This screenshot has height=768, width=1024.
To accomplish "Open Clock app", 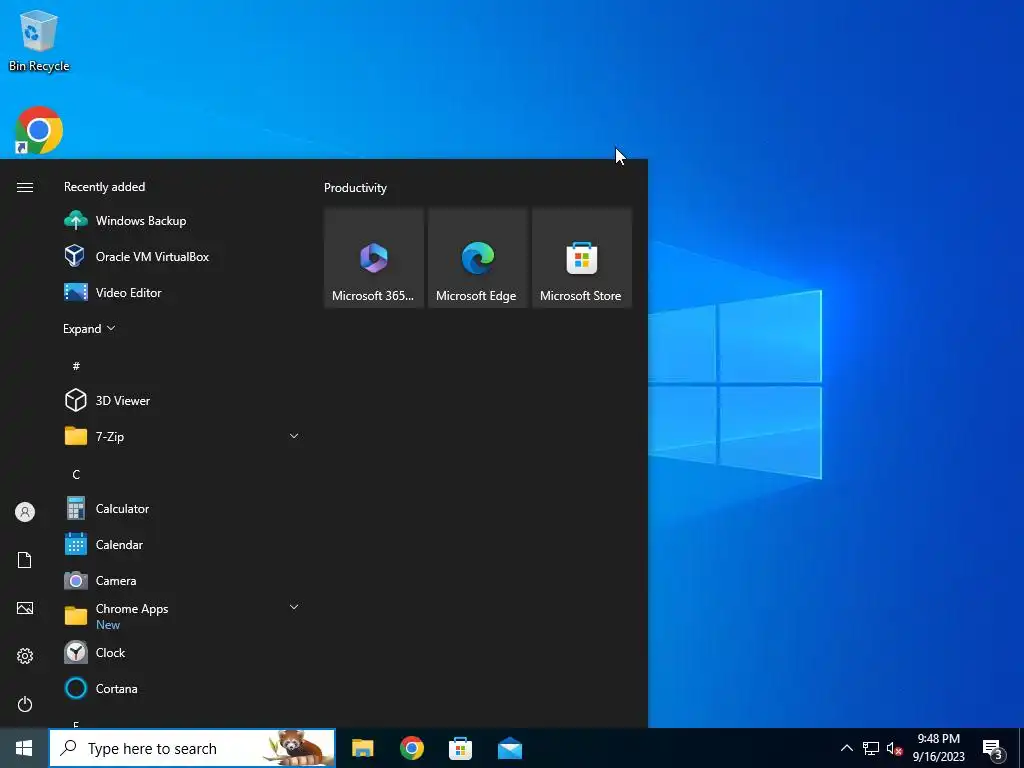I will click(x=182, y=652).
